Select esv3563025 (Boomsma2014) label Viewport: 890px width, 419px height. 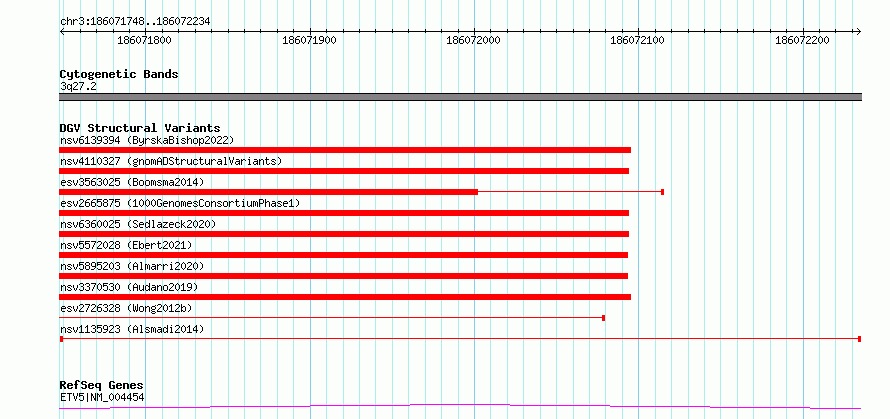pos(132,182)
